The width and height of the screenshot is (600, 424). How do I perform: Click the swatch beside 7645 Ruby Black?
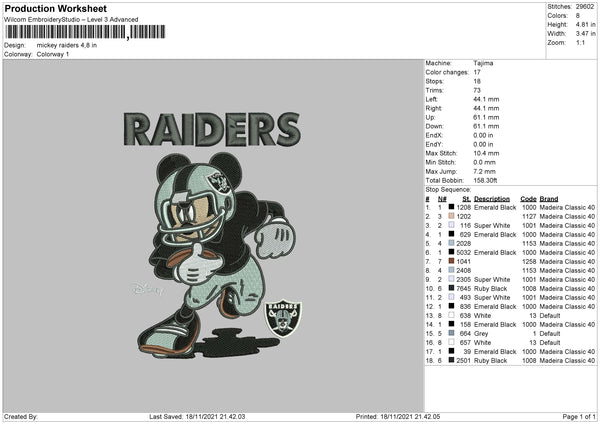451,288
